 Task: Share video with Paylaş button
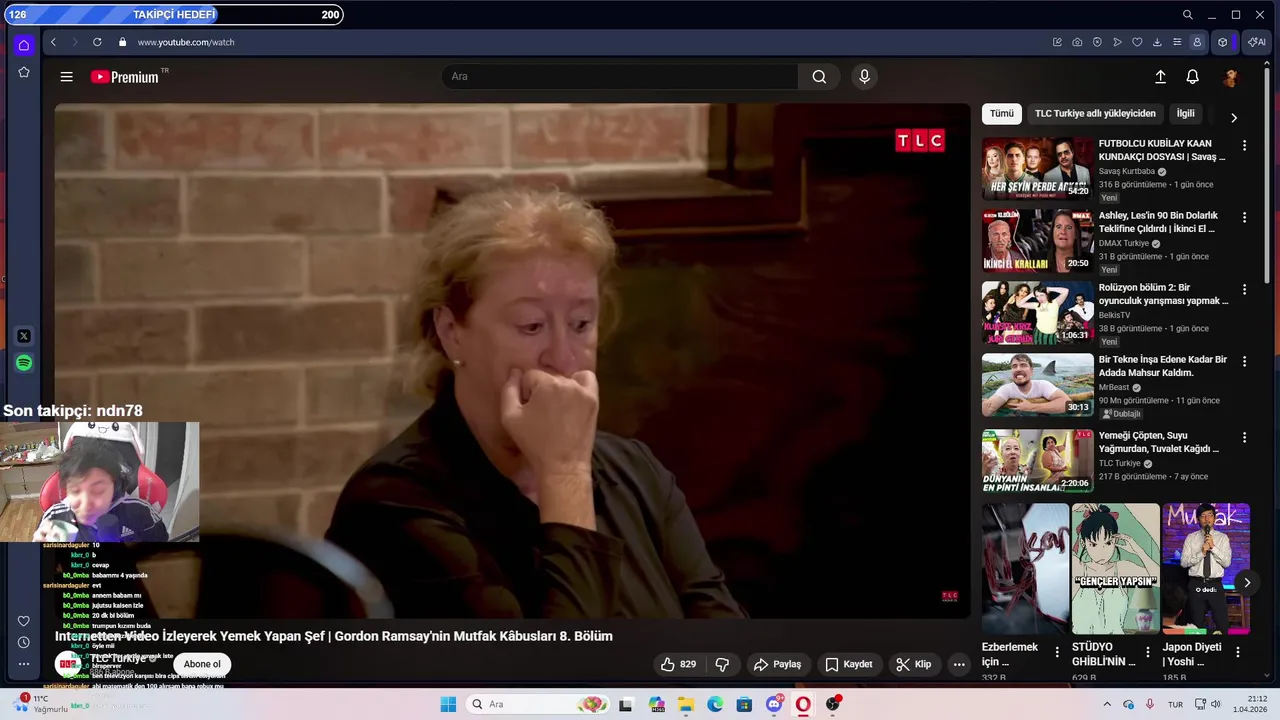(777, 664)
